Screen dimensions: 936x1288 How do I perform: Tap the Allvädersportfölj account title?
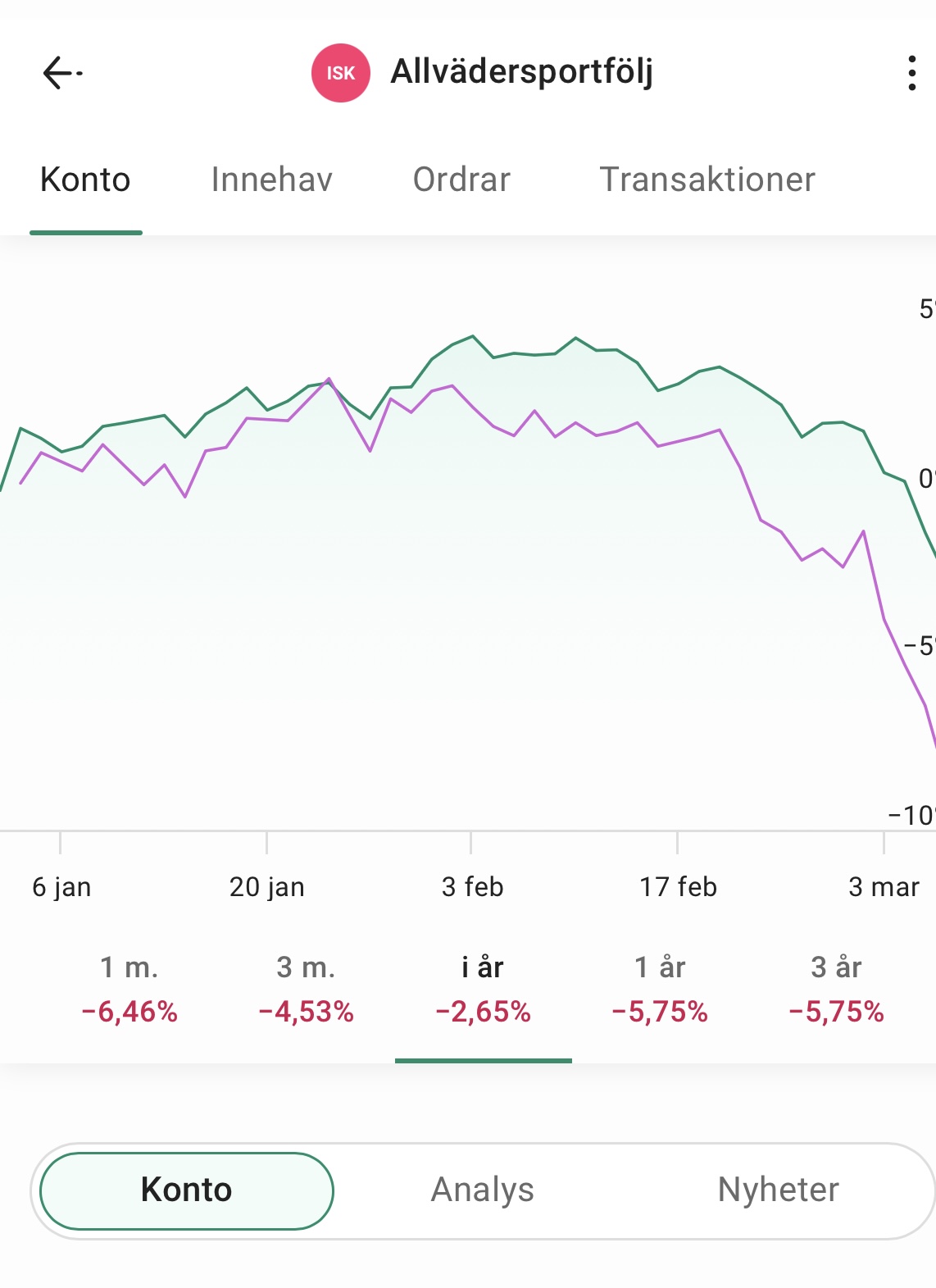[x=521, y=72]
